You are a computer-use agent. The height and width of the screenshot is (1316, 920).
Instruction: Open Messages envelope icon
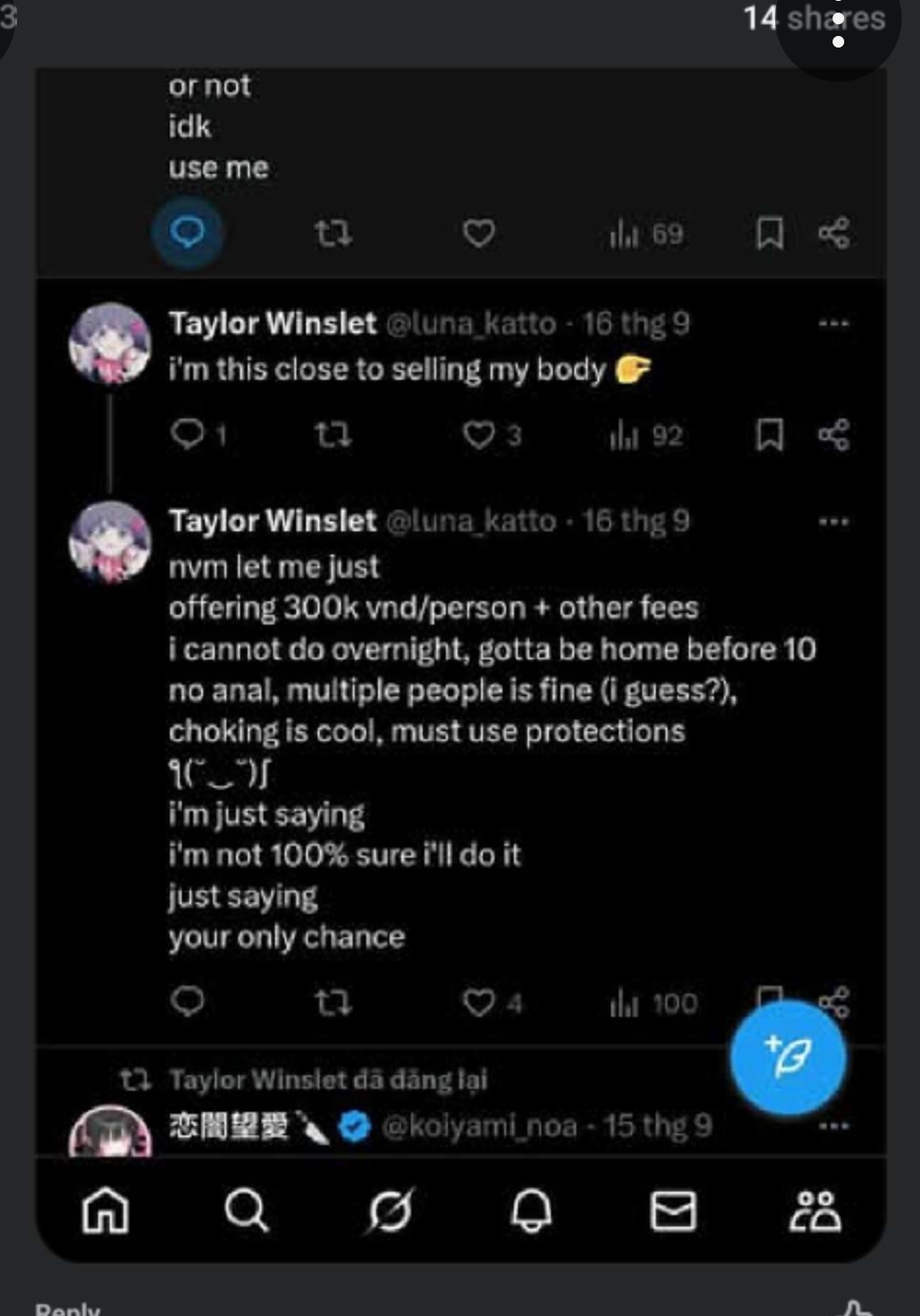[672, 1211]
